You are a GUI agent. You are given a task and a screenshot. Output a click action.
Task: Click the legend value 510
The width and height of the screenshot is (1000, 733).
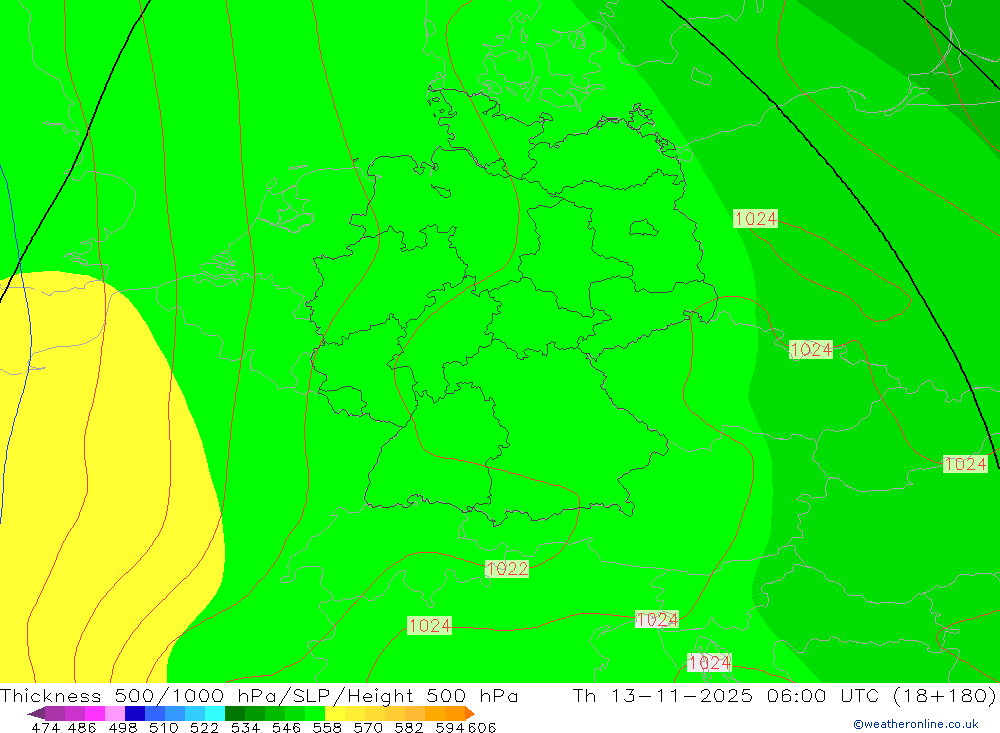pos(164,727)
